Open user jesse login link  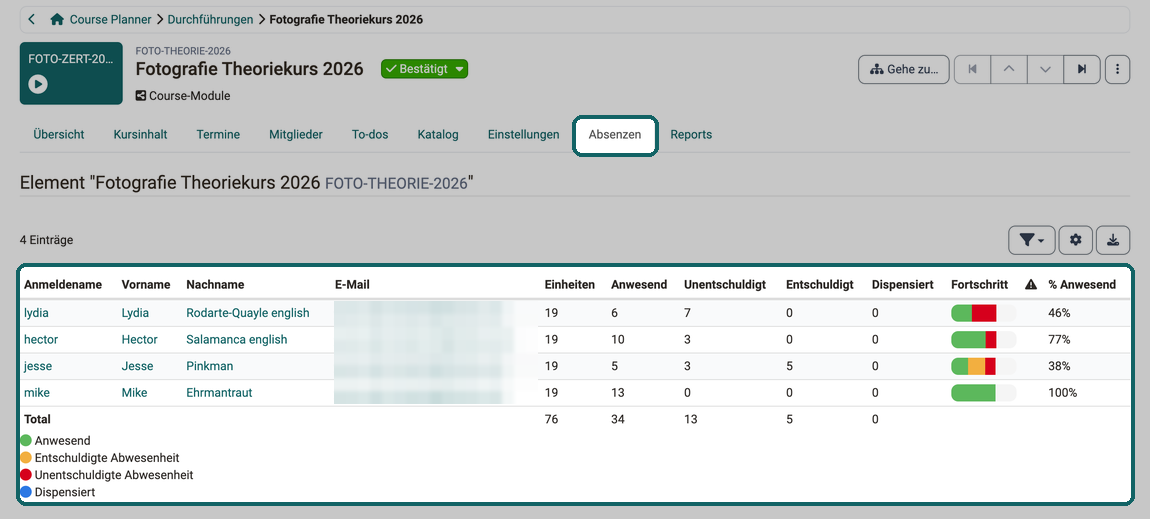(x=37, y=366)
